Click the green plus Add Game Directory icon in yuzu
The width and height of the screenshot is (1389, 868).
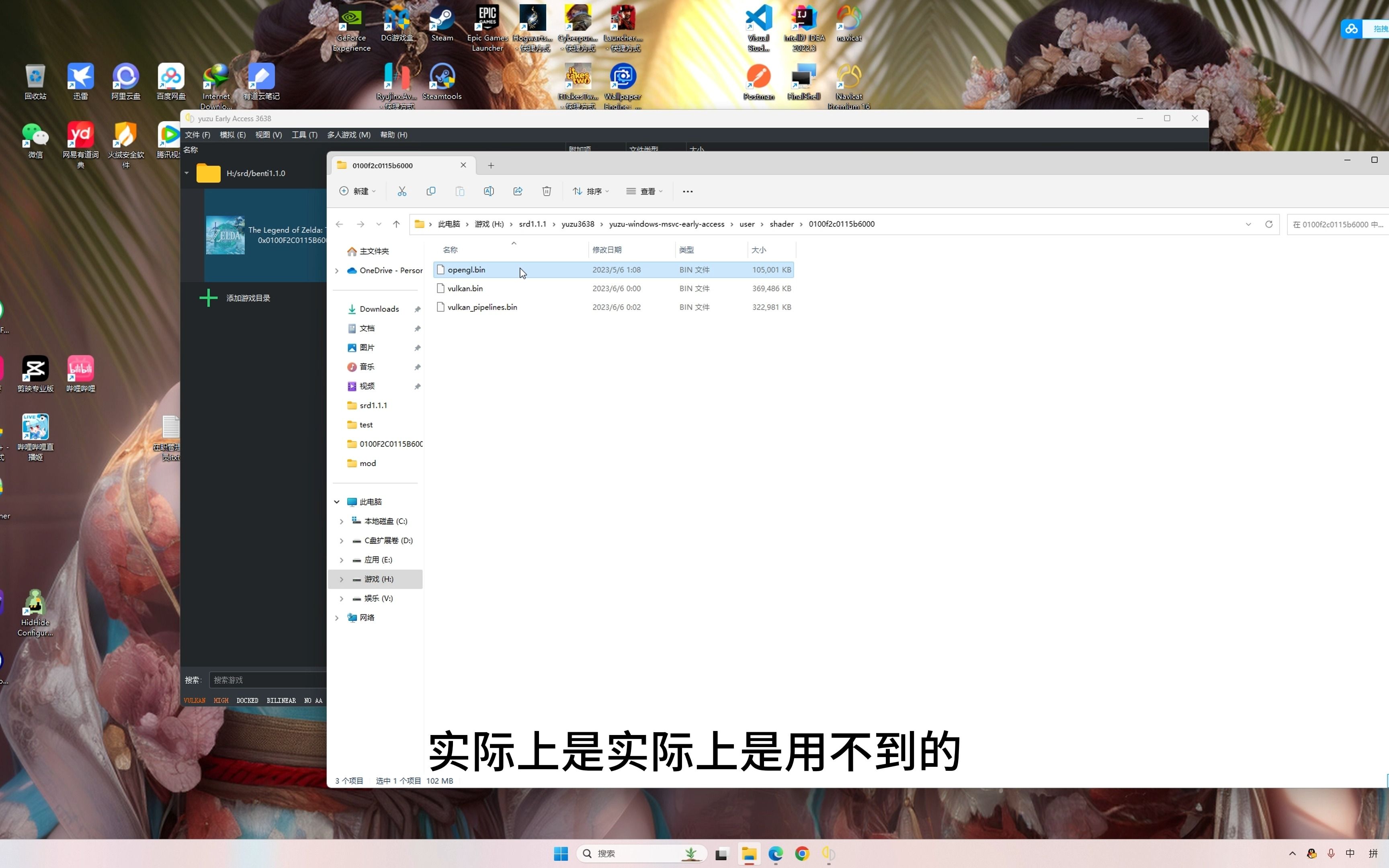tap(208, 297)
